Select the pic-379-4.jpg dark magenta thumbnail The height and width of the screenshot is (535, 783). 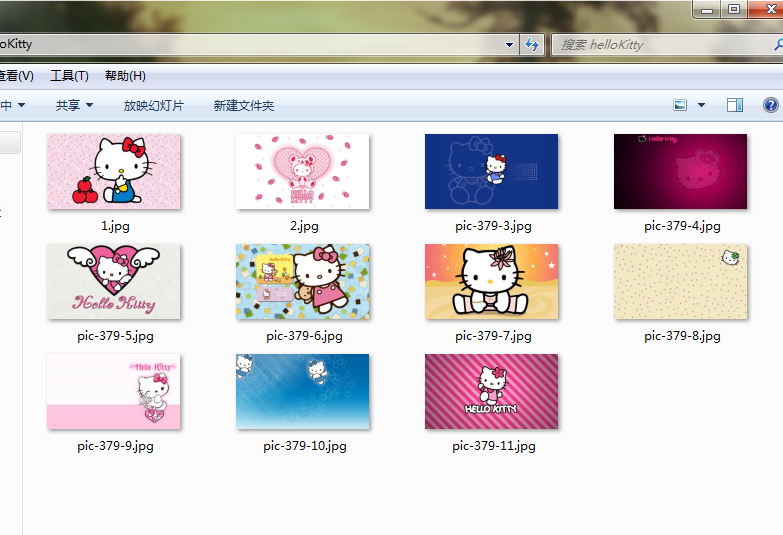click(681, 171)
